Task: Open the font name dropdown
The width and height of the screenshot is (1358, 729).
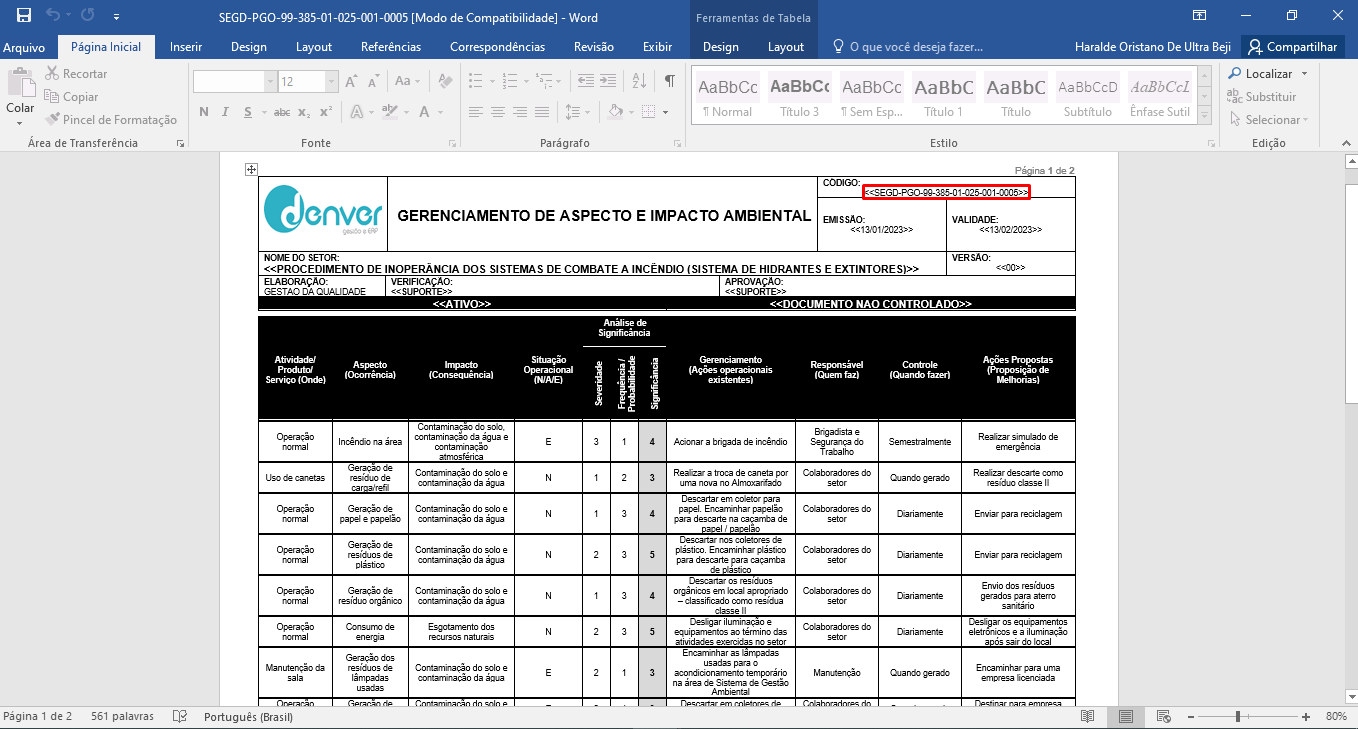Action: click(x=270, y=82)
